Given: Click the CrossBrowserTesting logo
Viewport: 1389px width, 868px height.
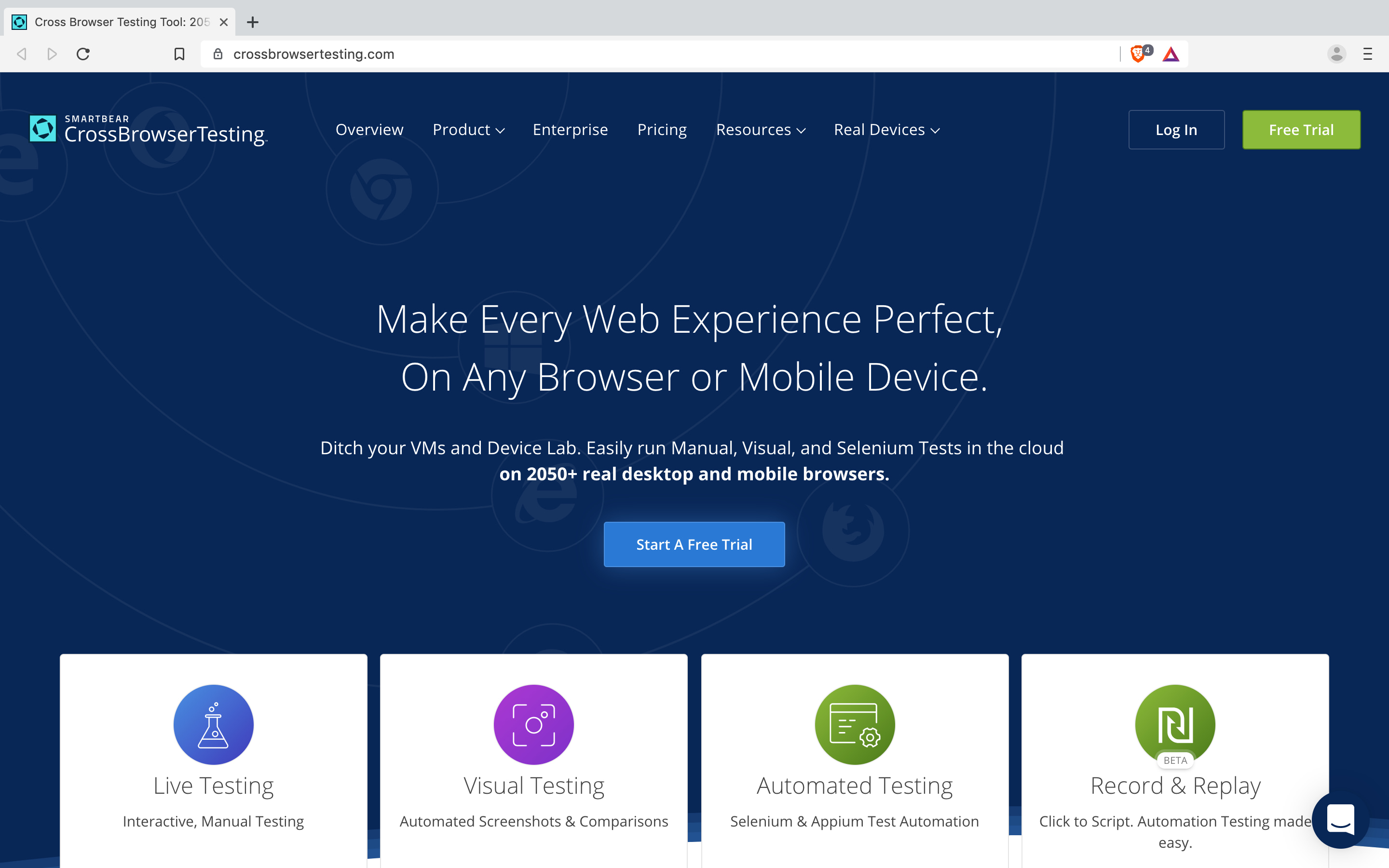Looking at the screenshot, I should 148,129.
